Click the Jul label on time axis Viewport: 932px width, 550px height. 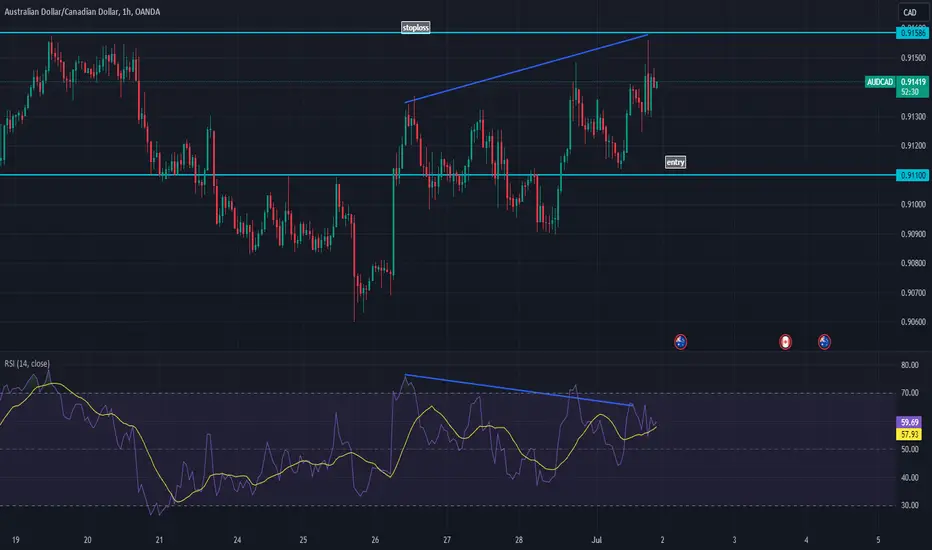597,540
